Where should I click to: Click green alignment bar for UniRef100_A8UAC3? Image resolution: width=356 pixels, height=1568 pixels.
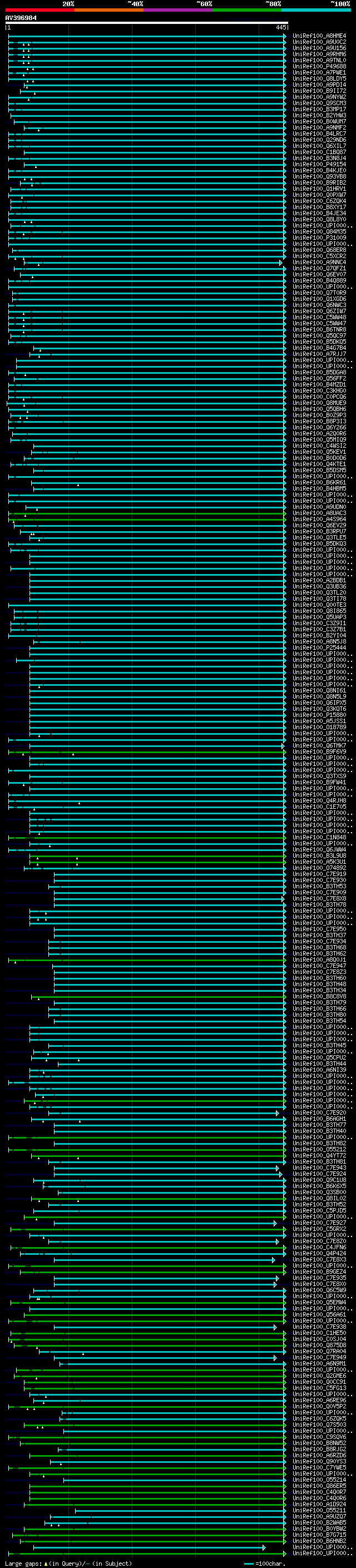[147, 513]
